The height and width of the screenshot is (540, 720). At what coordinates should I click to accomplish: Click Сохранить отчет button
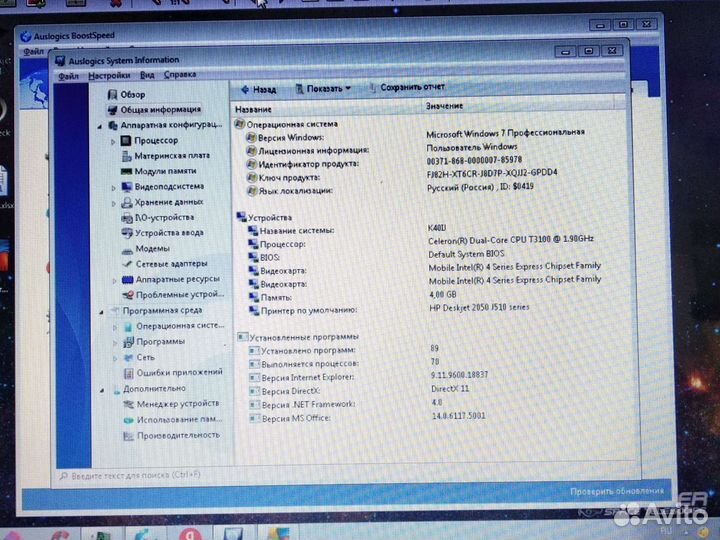[407, 87]
